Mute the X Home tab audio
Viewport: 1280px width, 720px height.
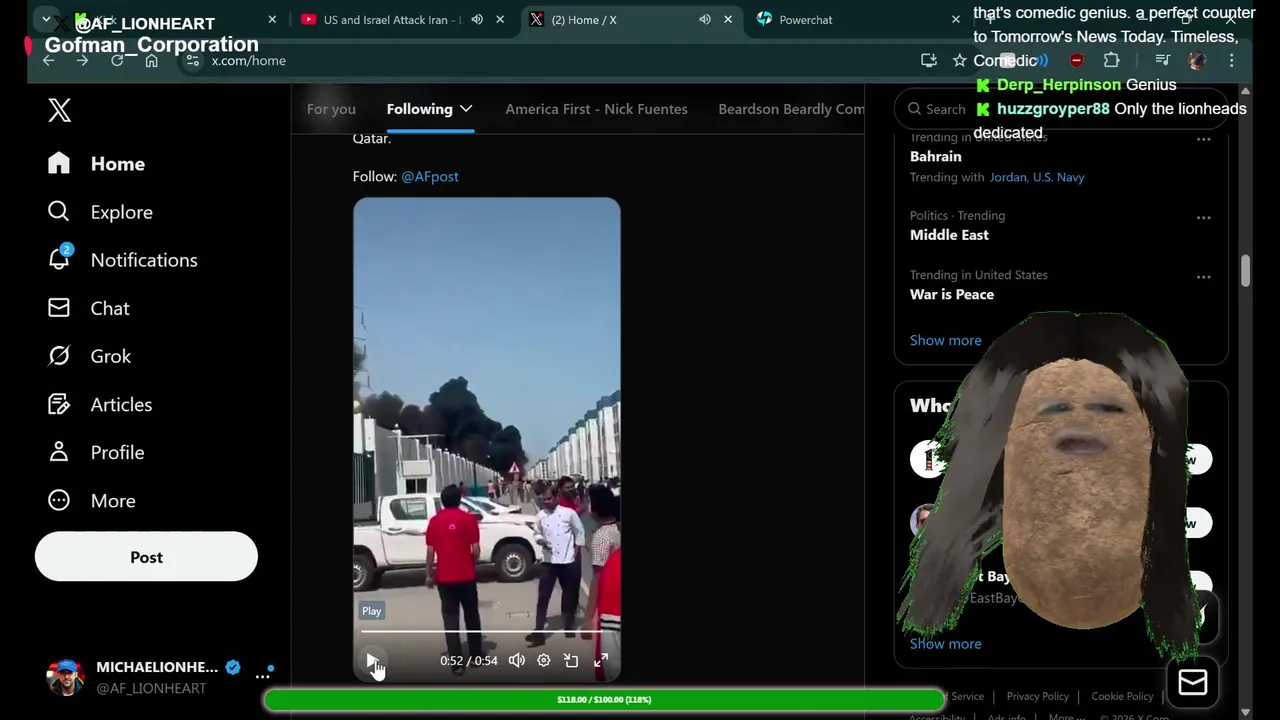point(705,20)
